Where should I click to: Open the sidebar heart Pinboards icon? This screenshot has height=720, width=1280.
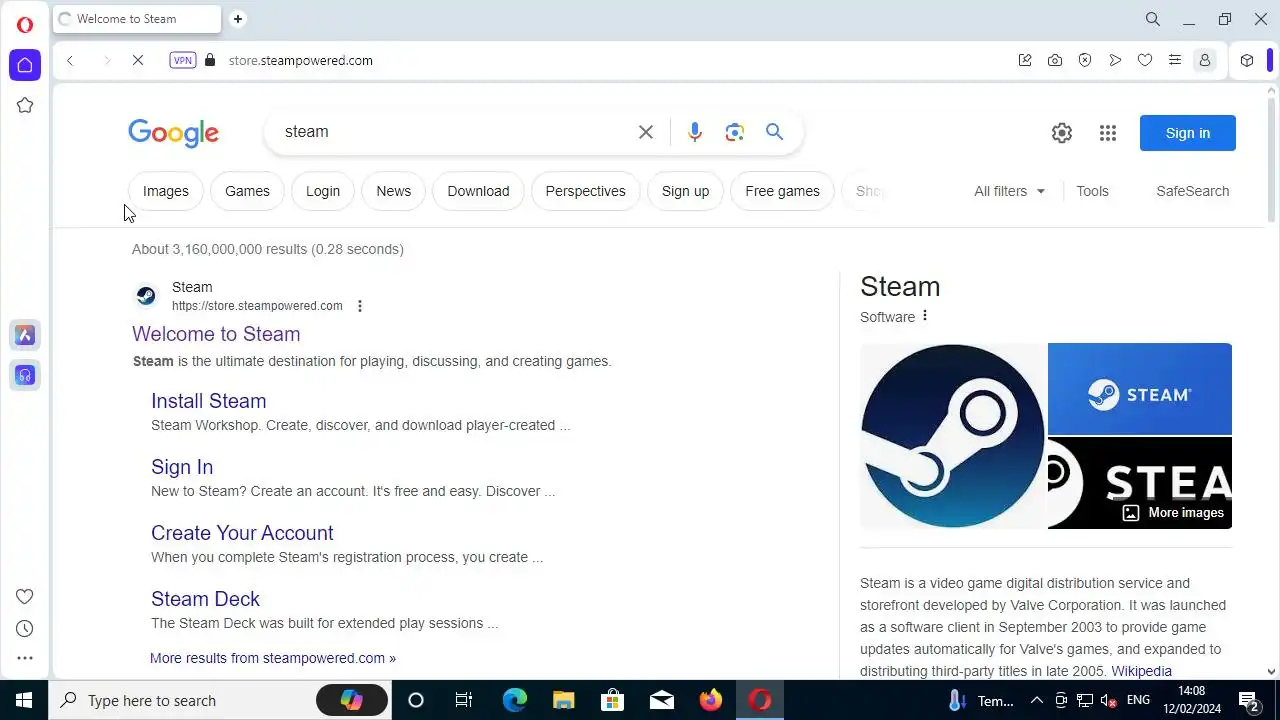(x=25, y=597)
